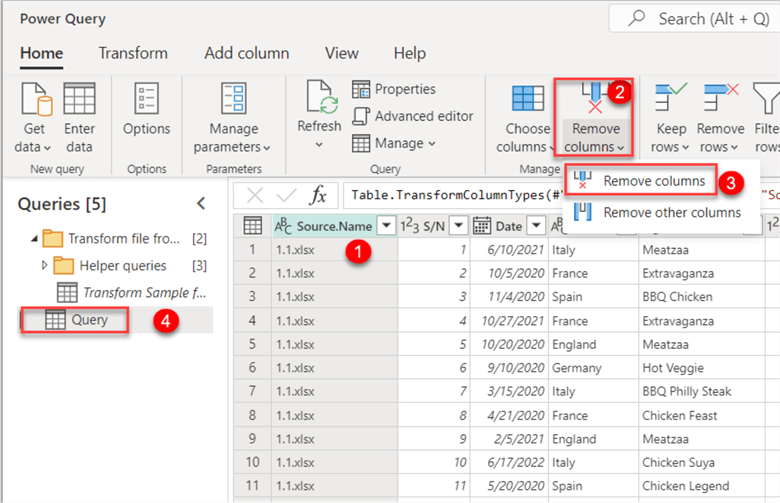Click the Refresh icon
780x503 pixels.
tap(319, 100)
